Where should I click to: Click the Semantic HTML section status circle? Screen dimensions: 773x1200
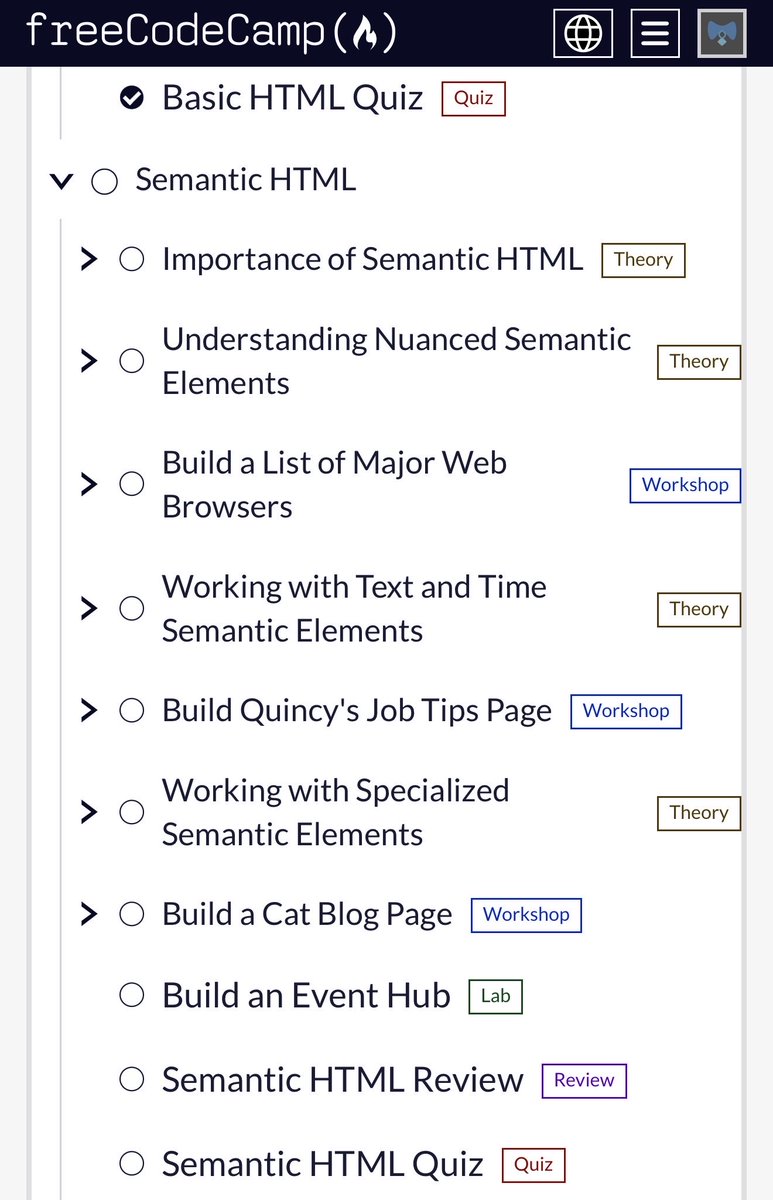click(x=104, y=181)
